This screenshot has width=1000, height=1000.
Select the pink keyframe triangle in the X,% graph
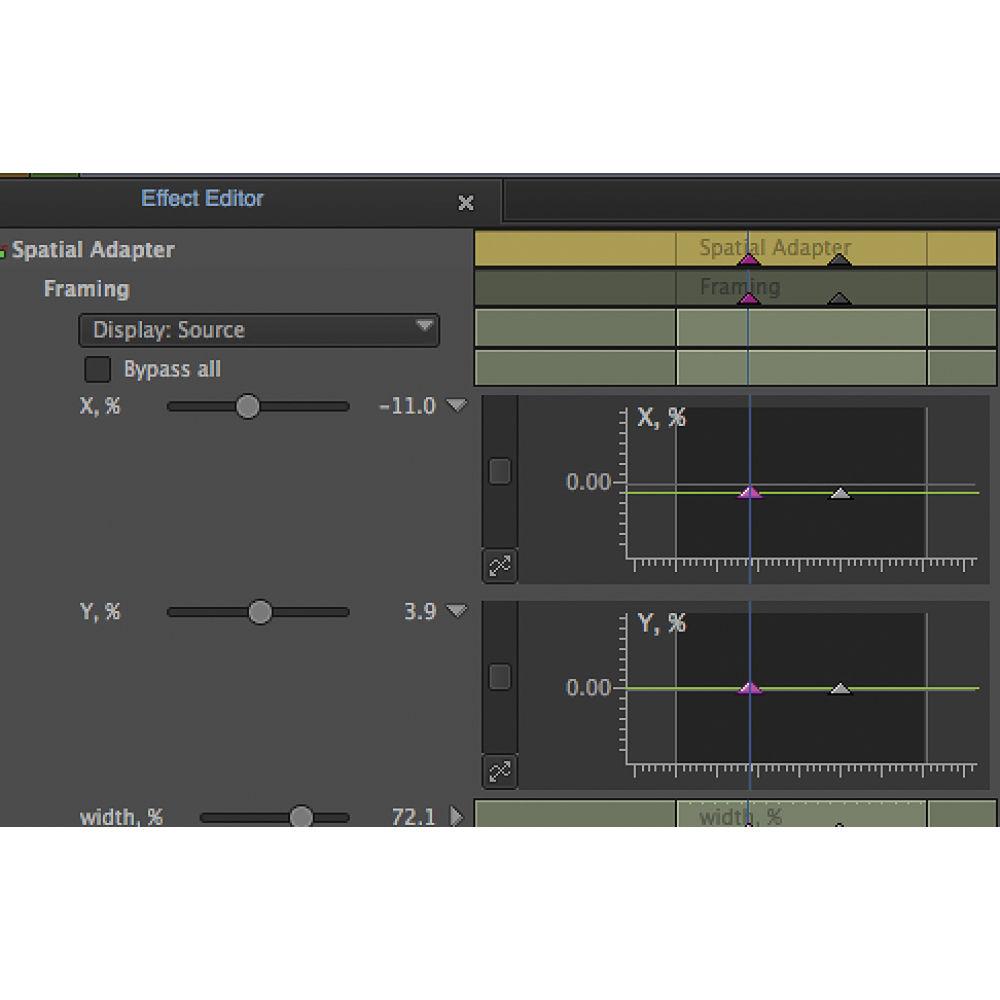[750, 492]
